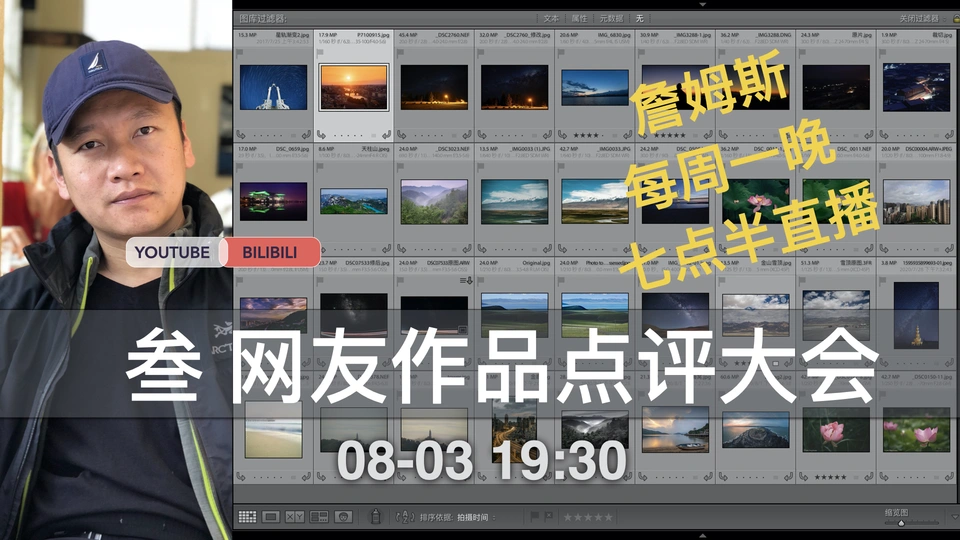
Task: Select the P7100915.jpg sunset thumbnail
Action: (x=353, y=87)
